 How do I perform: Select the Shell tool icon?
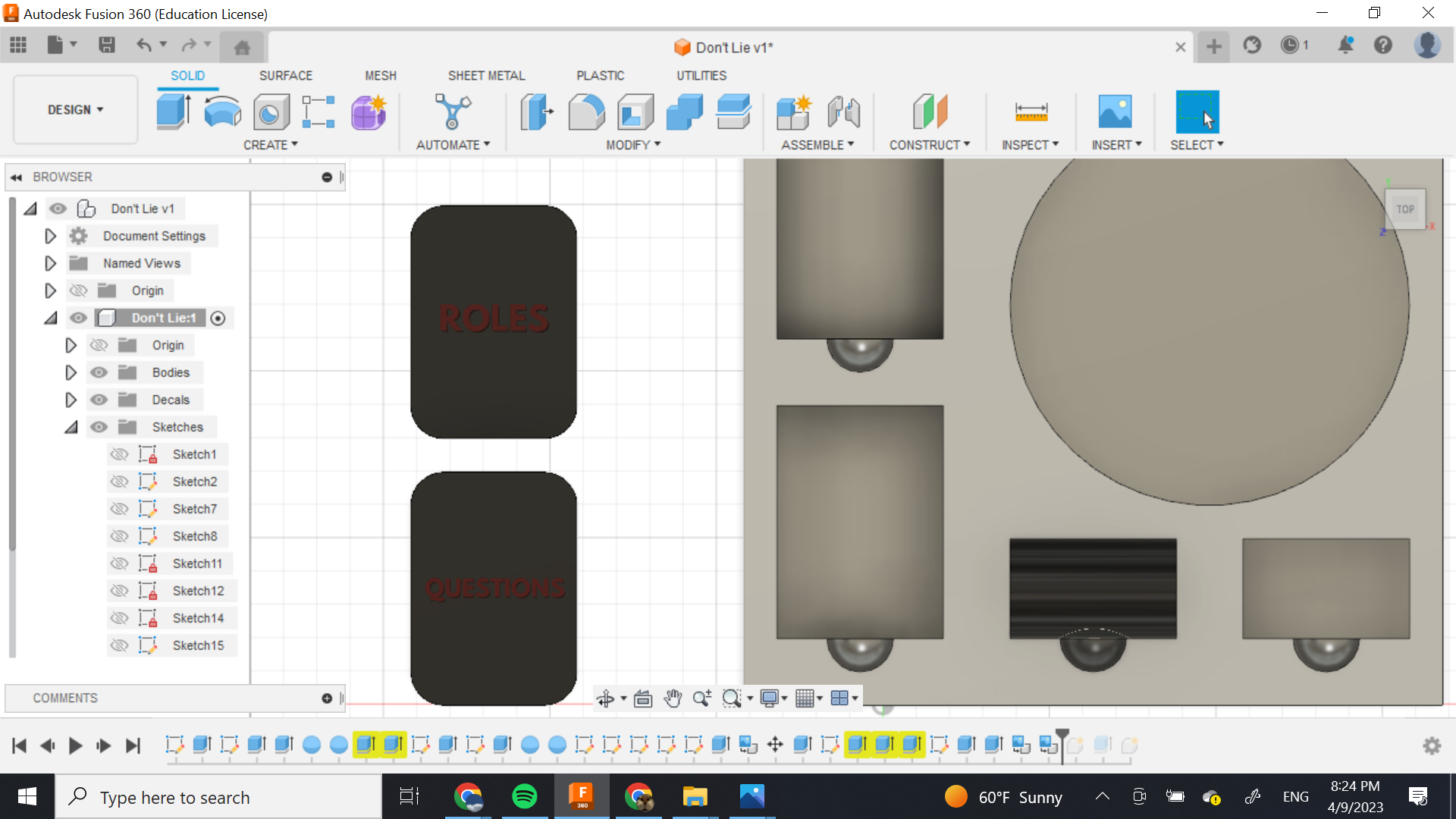[x=635, y=111]
